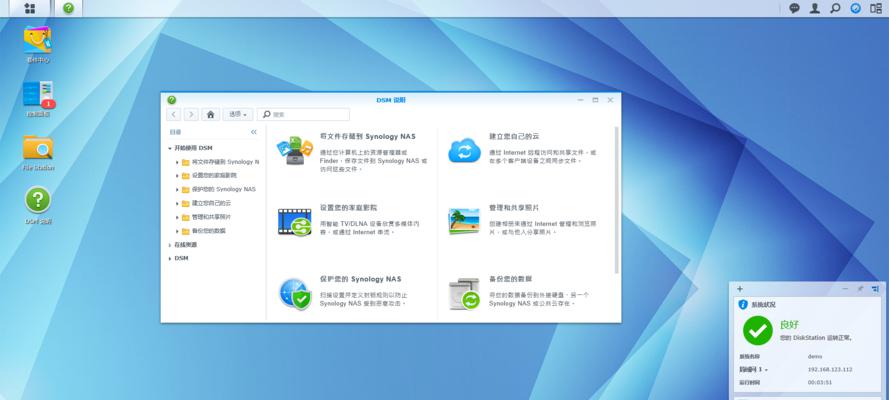
Task: Click the Help window vertical scrollbar
Action: point(617,200)
